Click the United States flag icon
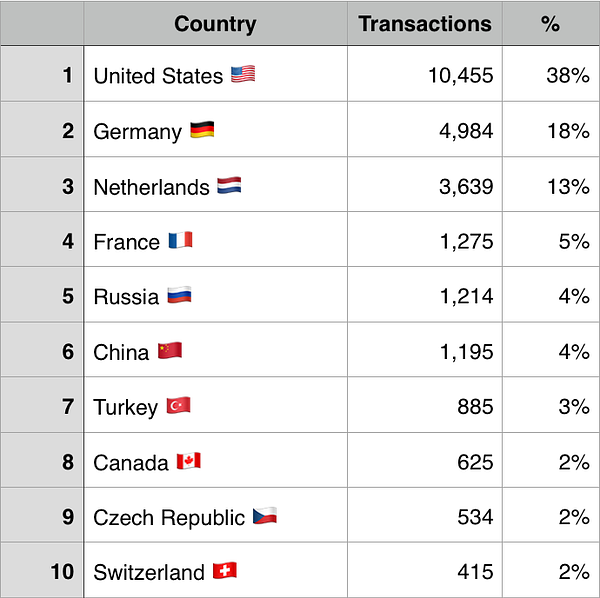Image resolution: width=600 pixels, height=598 pixels. 243,75
